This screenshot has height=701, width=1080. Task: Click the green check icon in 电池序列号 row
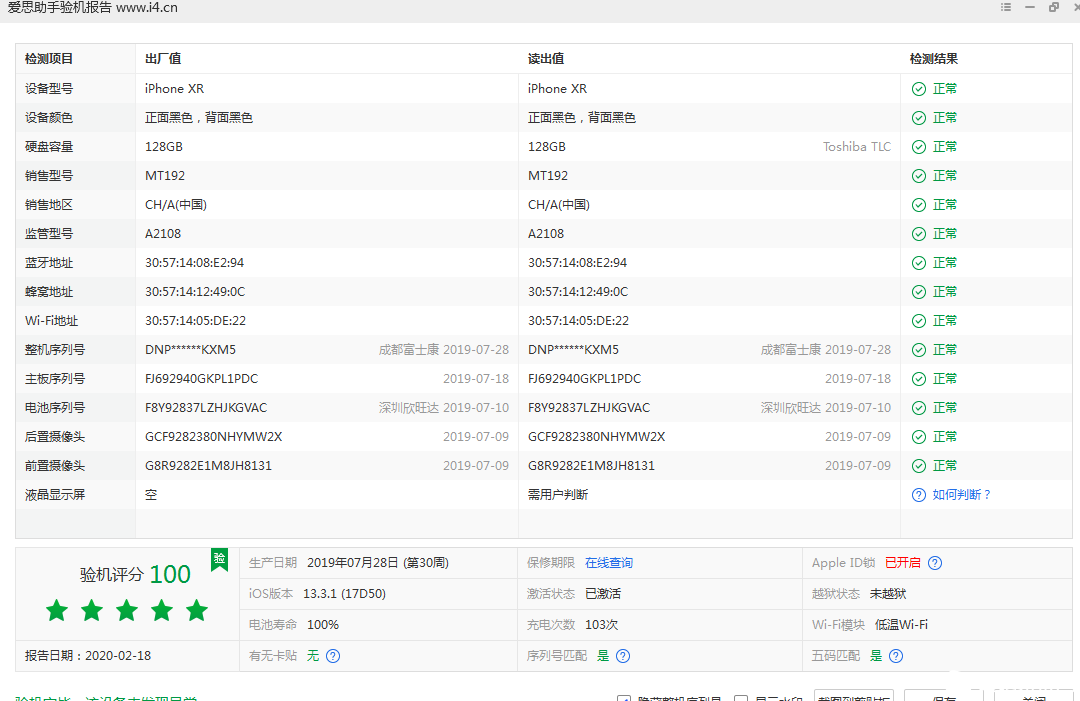click(919, 408)
